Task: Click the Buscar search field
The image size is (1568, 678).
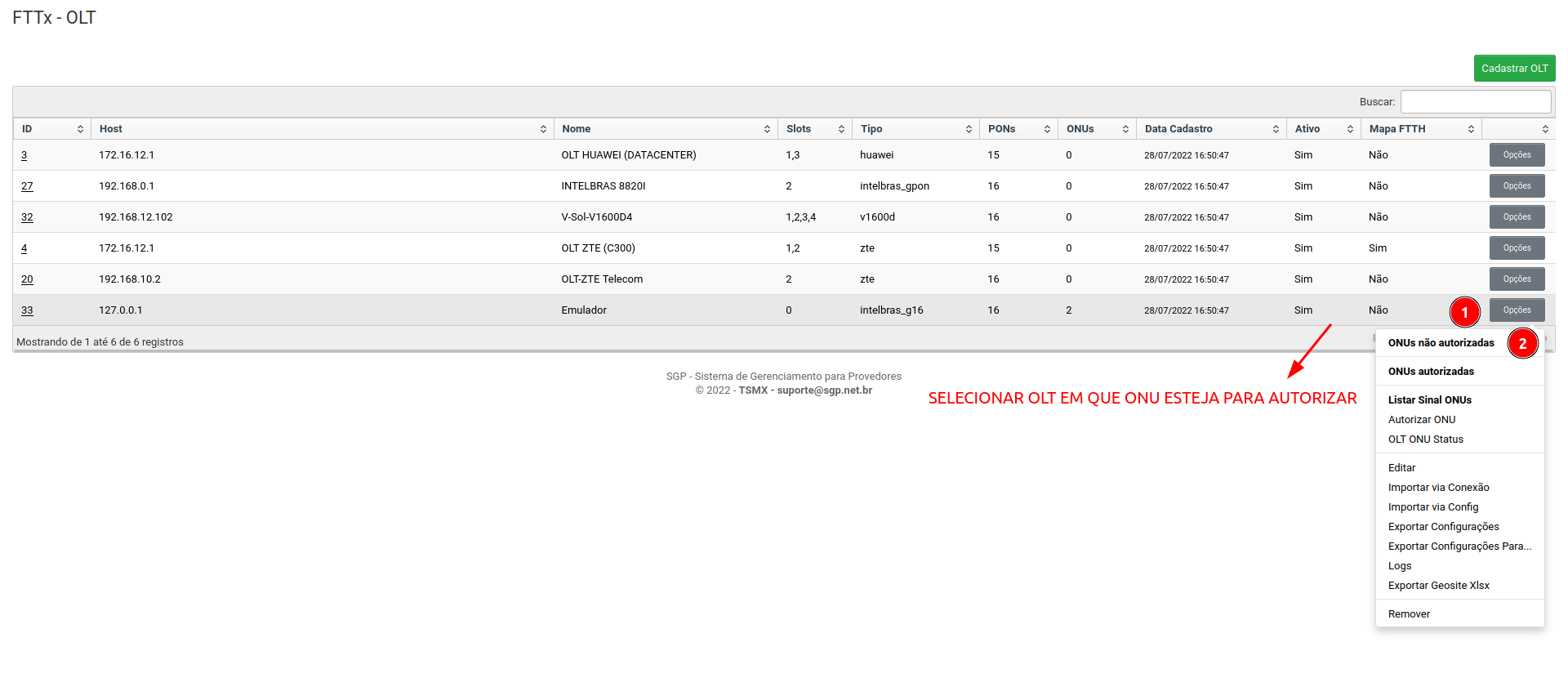Action: pos(1475,102)
